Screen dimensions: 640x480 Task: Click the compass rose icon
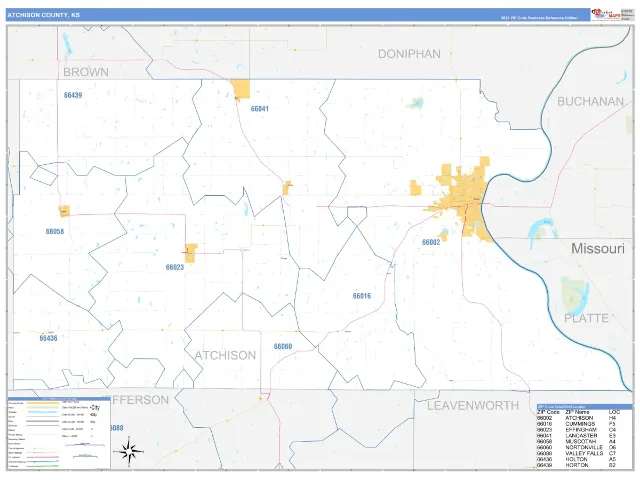pos(129,452)
